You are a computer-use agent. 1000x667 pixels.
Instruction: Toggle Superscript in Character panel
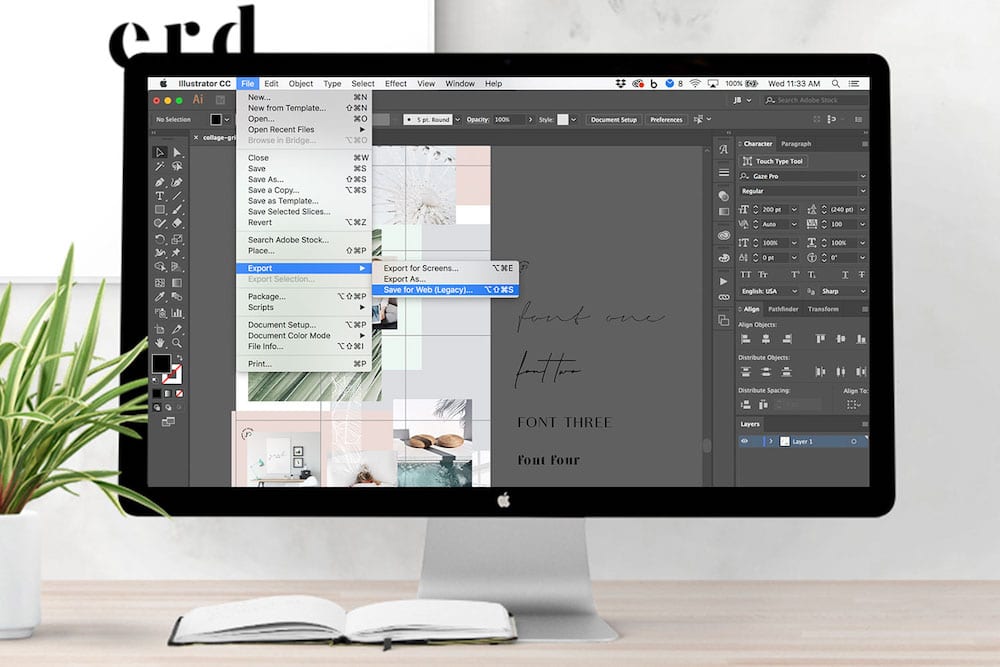[x=795, y=275]
